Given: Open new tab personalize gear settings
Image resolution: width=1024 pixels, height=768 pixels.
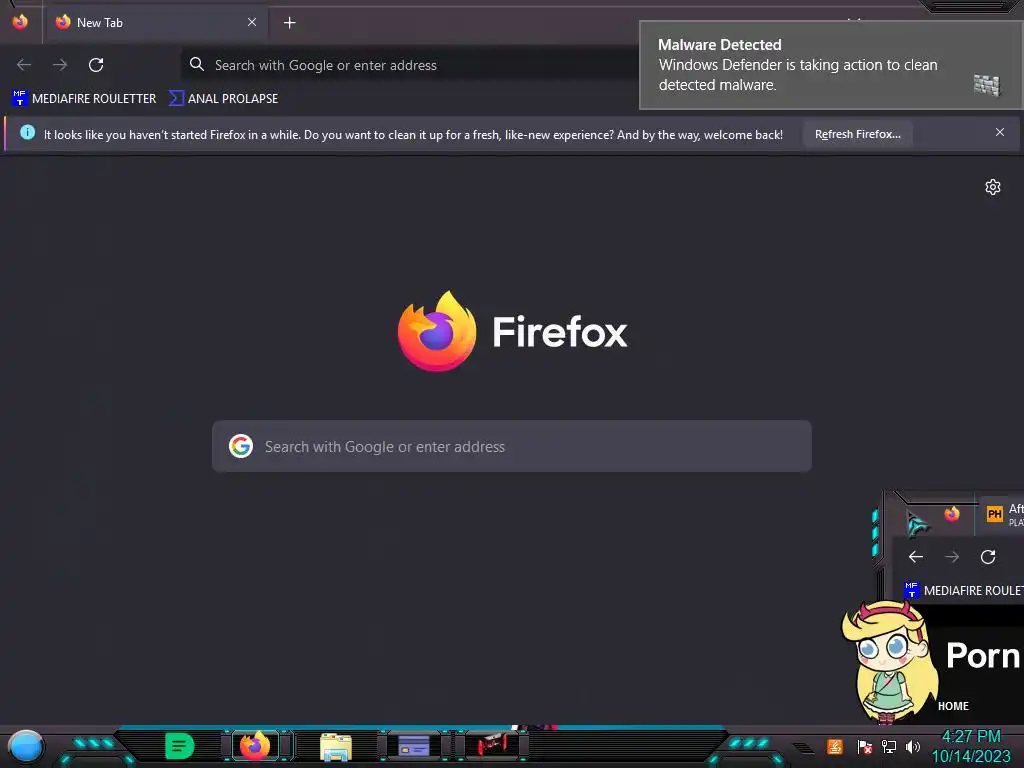Looking at the screenshot, I should click(x=993, y=187).
